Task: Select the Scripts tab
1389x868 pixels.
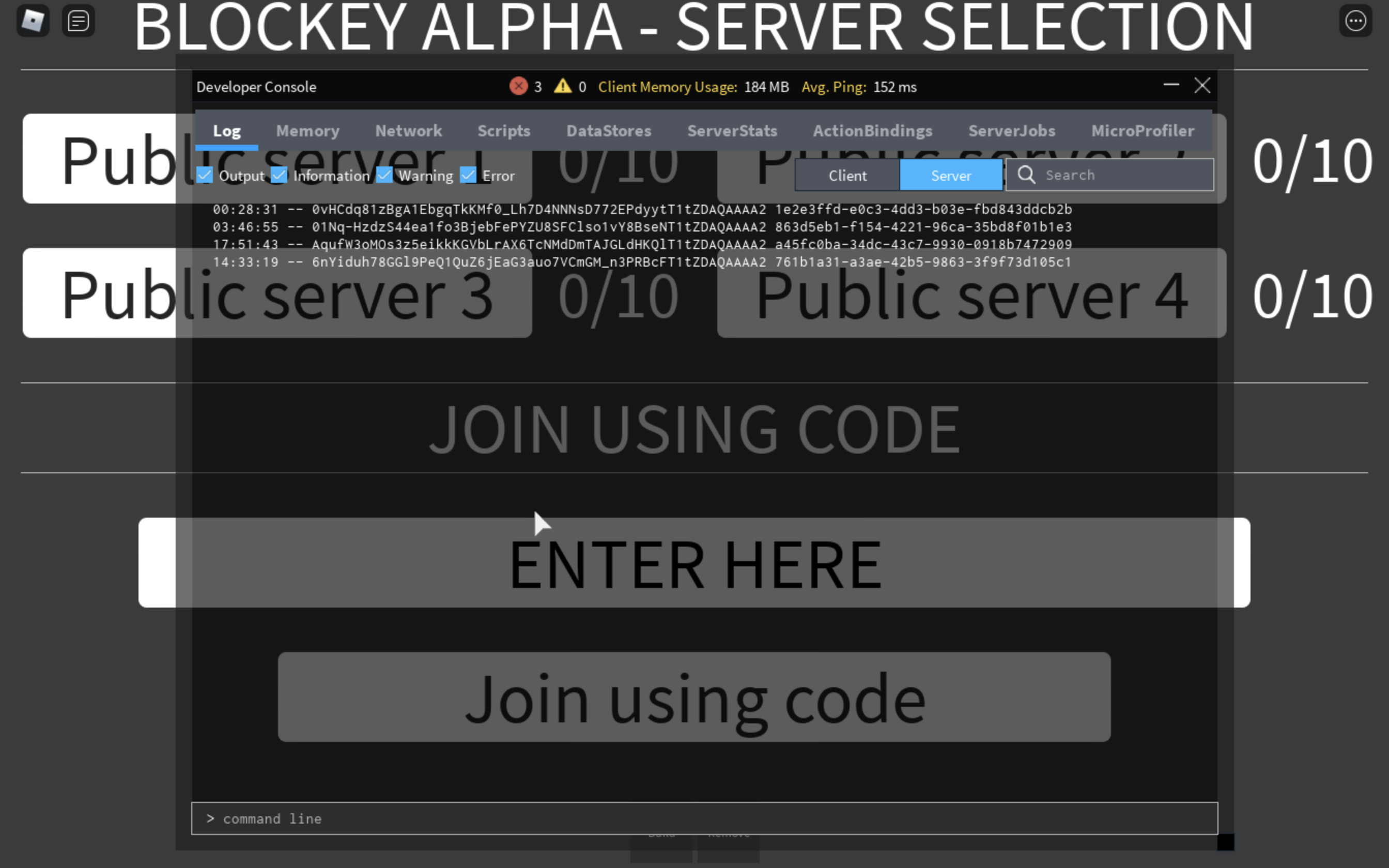Action: (503, 130)
